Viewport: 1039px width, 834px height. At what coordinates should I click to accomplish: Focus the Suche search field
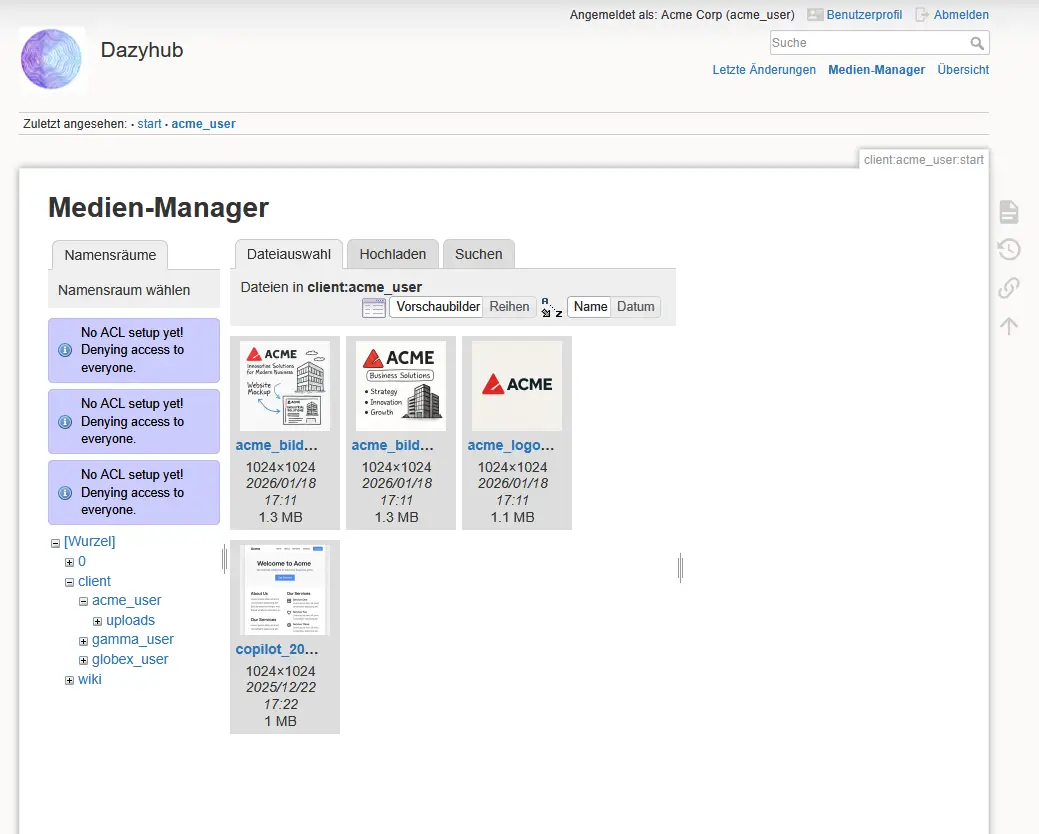pos(868,43)
